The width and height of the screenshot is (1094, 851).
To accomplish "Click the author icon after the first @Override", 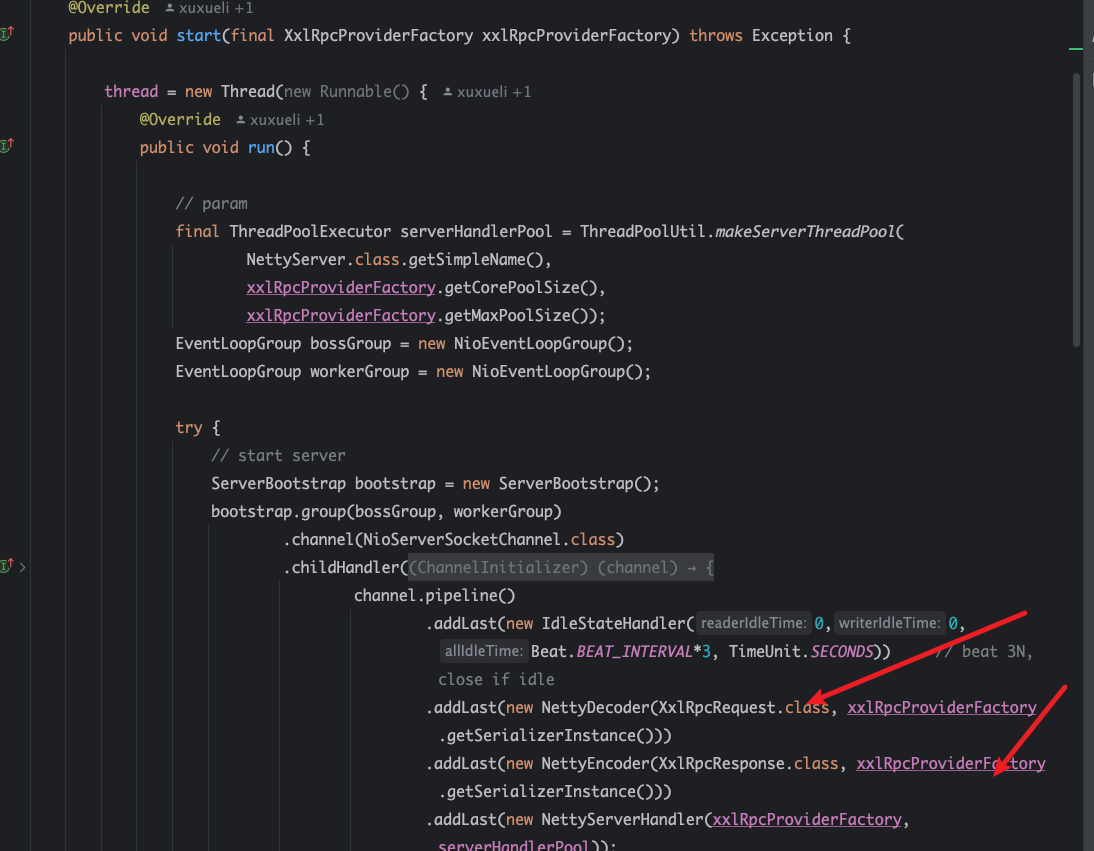I will pos(169,8).
